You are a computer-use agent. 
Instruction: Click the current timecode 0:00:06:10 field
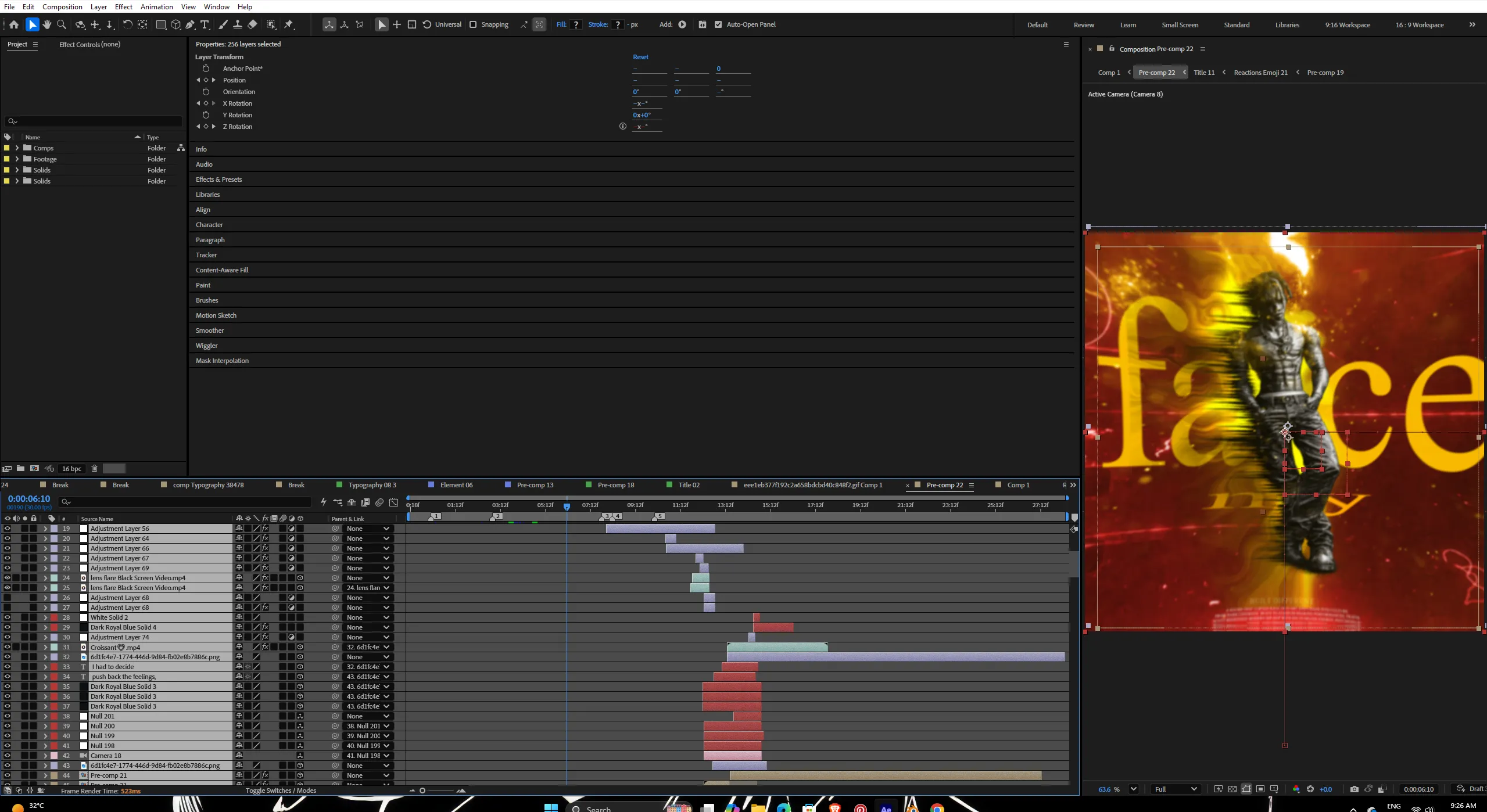[x=29, y=498]
